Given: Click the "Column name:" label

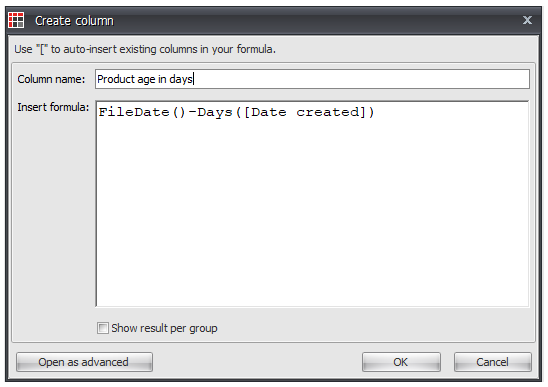Looking at the screenshot, I should (51, 79).
